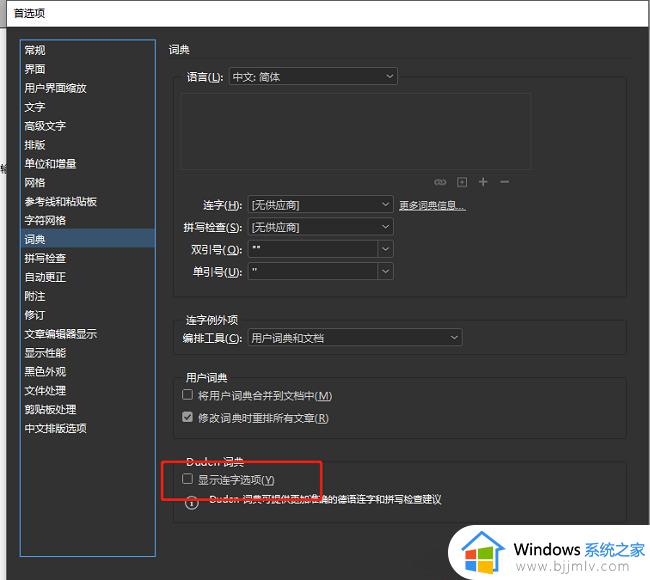Select 剪贴板处理 category
The width and height of the screenshot is (650, 580).
87,410
